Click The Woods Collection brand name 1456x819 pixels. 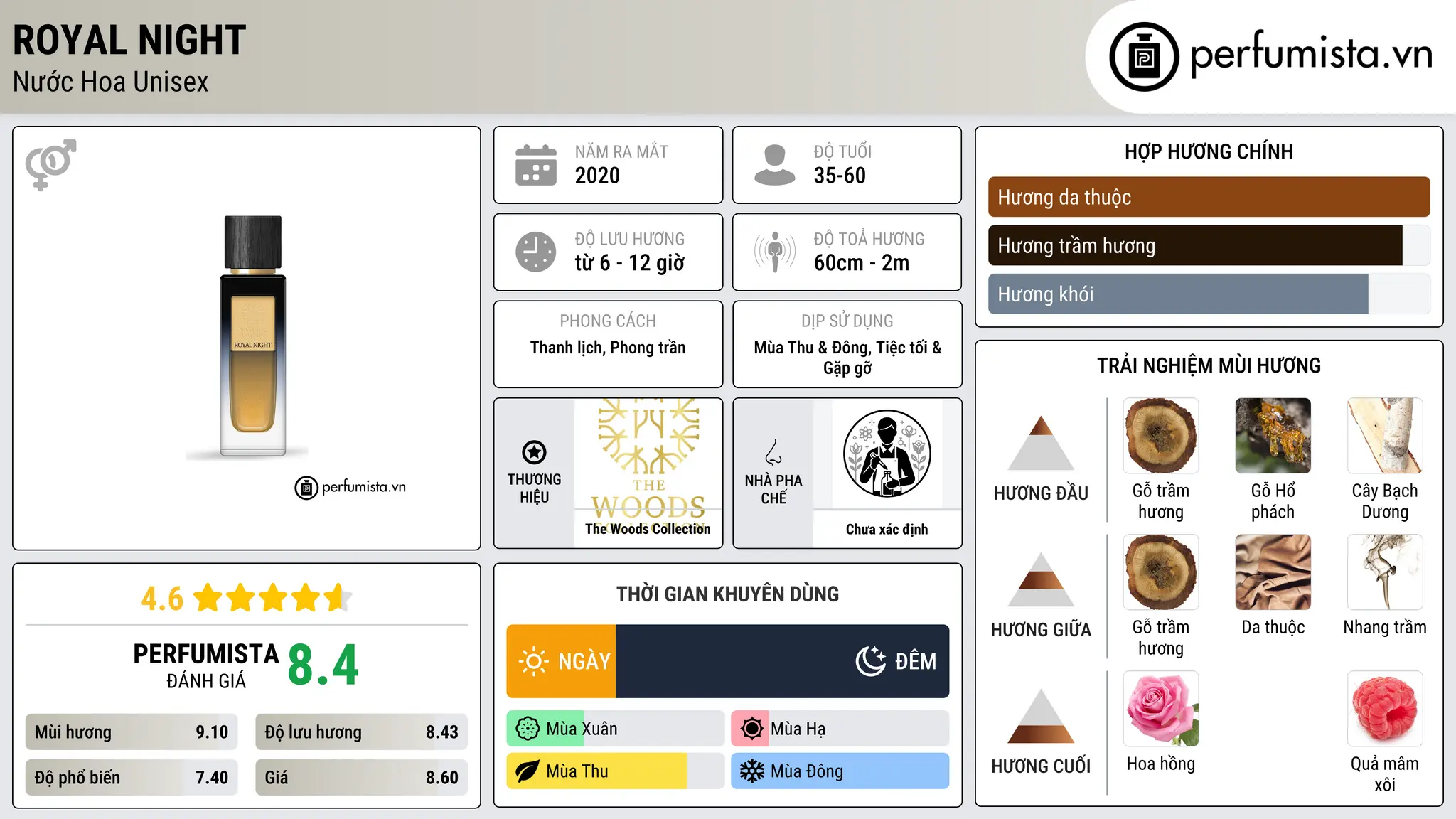pyautogui.click(x=648, y=529)
